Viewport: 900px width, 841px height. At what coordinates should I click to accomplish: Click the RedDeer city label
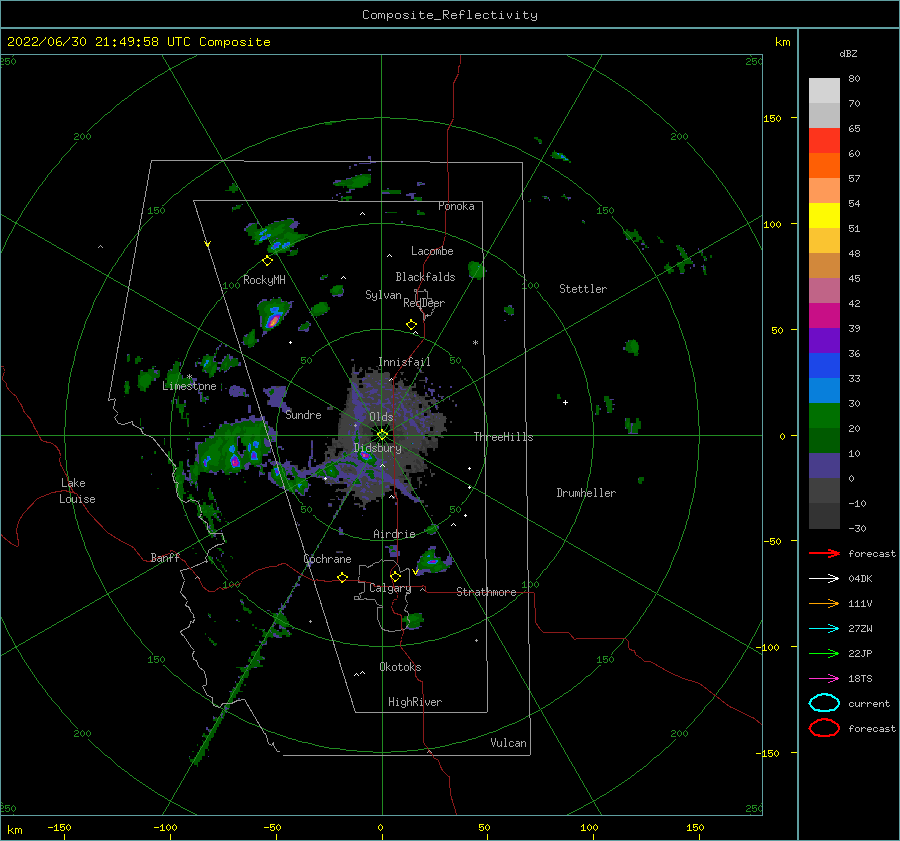(424, 303)
